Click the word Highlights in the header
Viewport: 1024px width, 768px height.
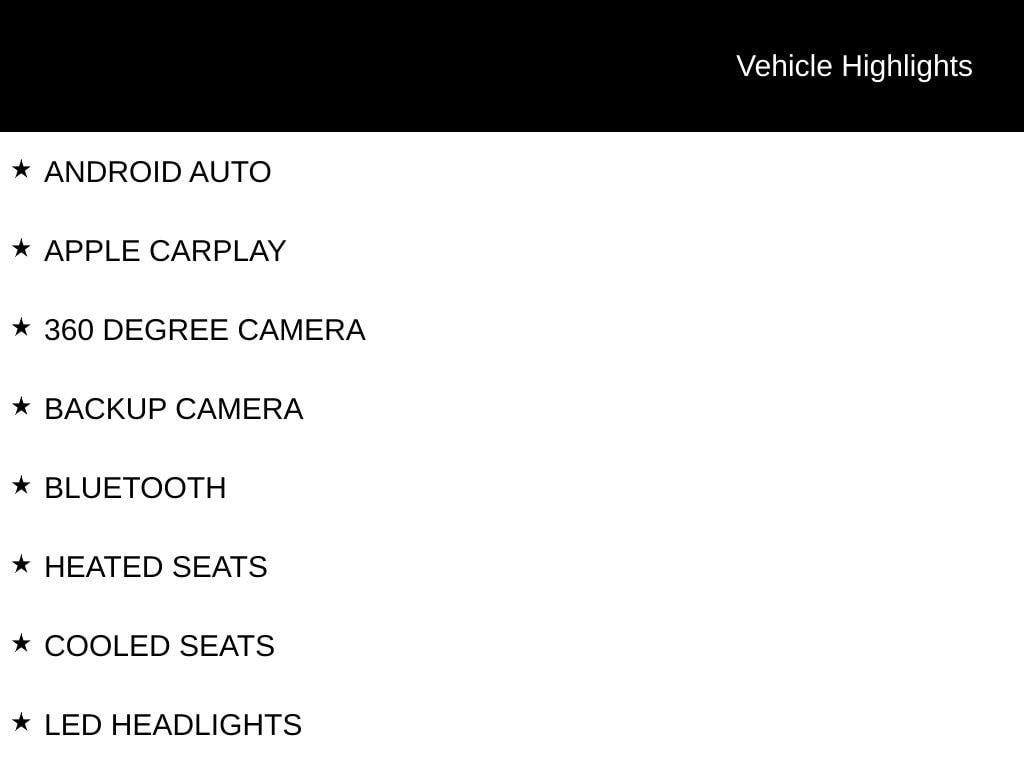[907, 66]
